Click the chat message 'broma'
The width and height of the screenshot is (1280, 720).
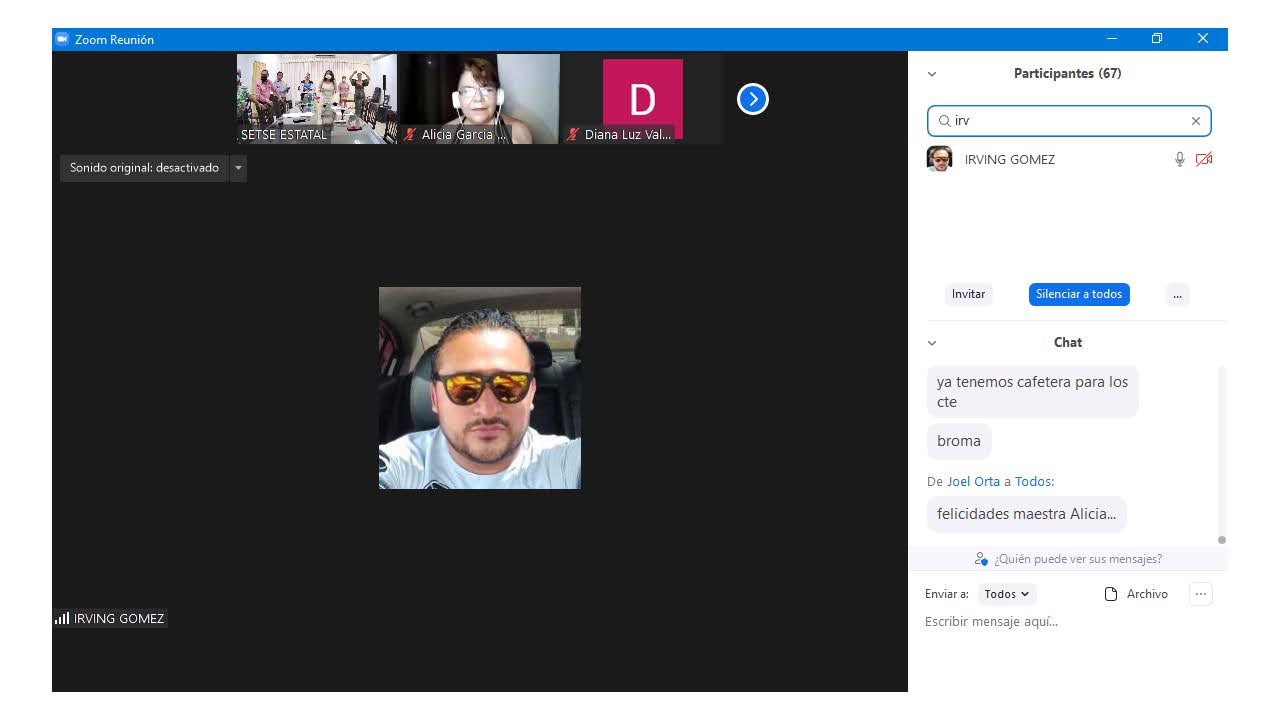pyautogui.click(x=959, y=441)
